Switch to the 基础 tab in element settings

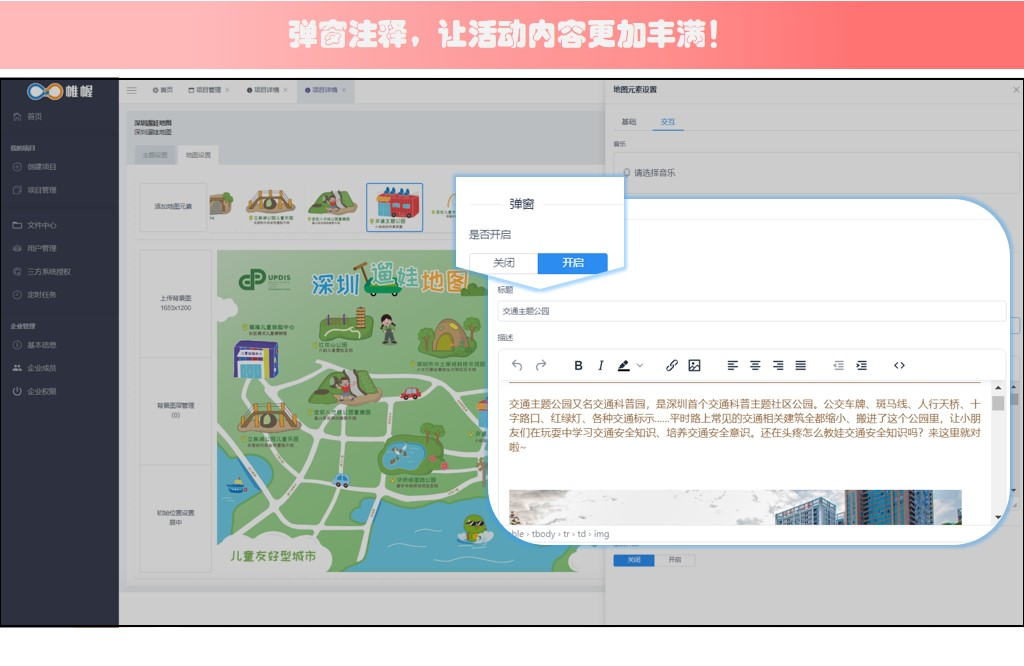[x=628, y=122]
